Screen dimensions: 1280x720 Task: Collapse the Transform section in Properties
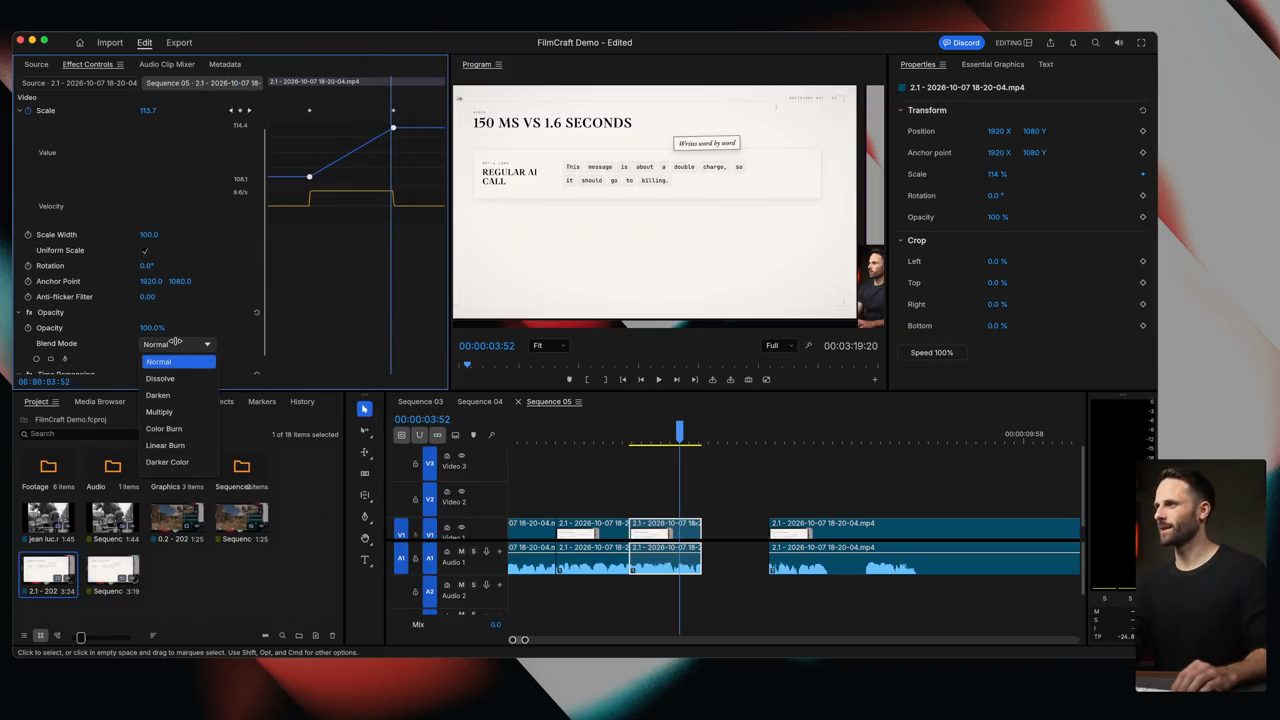[x=900, y=110]
